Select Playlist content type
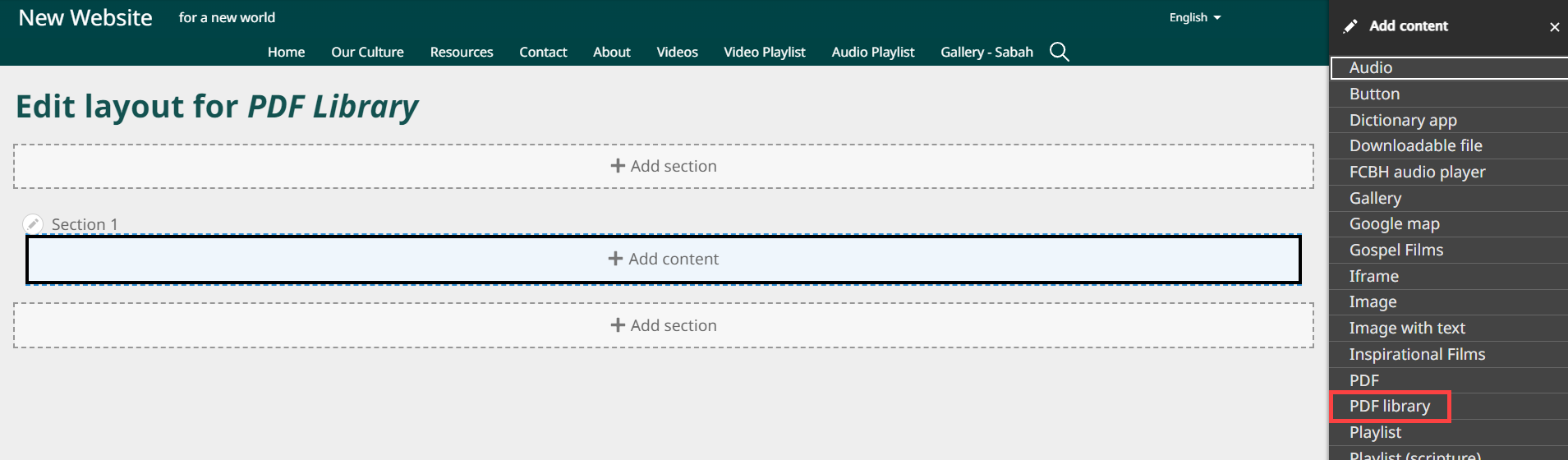Viewport: 1568px width, 460px height. point(1449,432)
